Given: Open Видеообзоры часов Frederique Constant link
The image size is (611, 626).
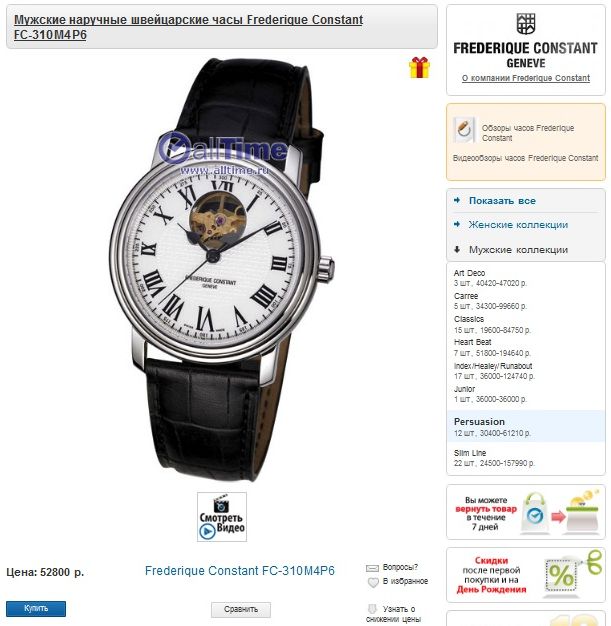Looking at the screenshot, I should click(525, 158).
